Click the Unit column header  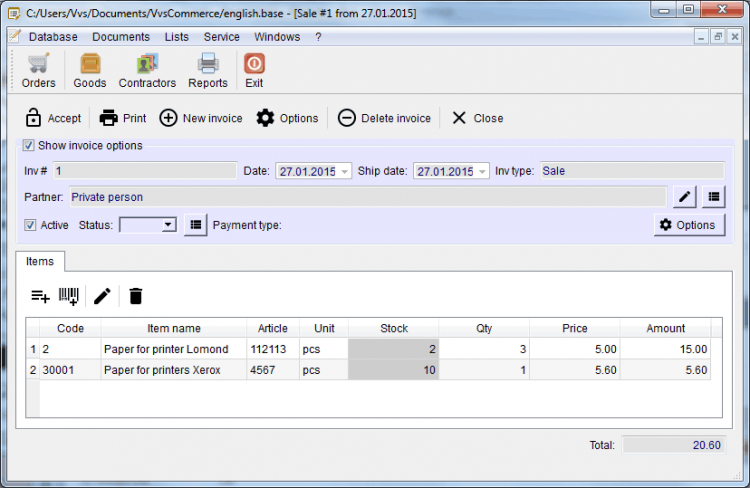pos(324,328)
